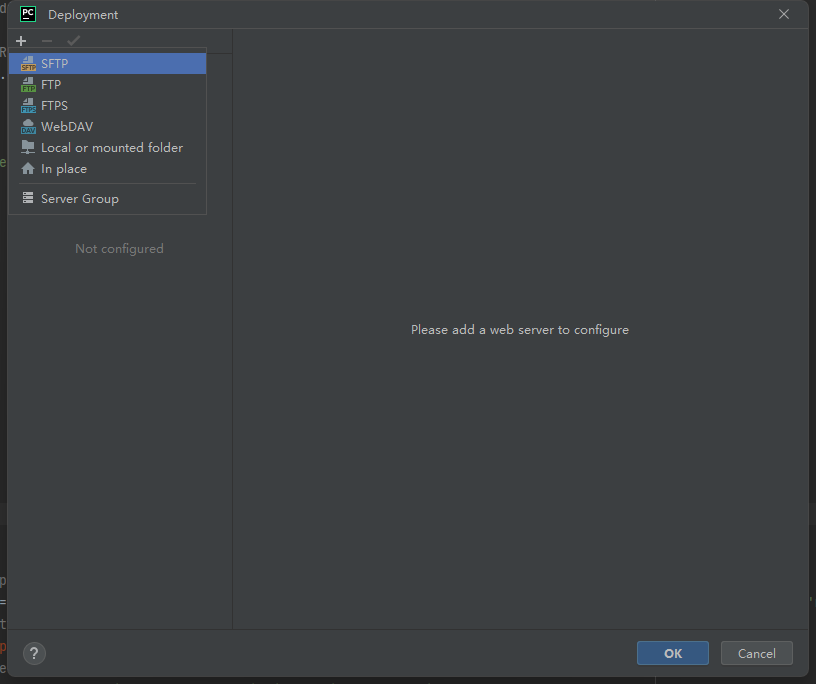Click the checkmark Use as Default icon
The image size is (816, 684).
point(73,41)
